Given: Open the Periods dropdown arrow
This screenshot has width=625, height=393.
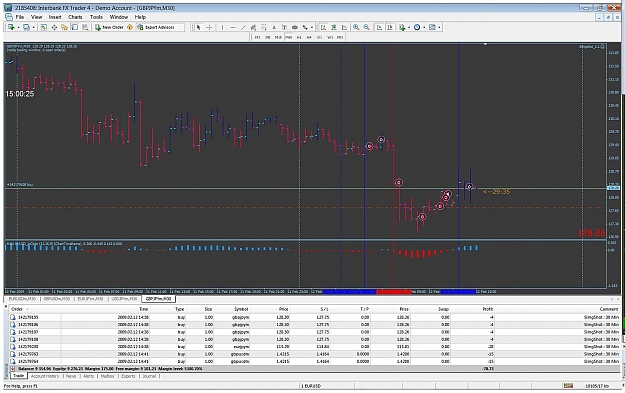Looking at the screenshot, I should [x=424, y=28].
